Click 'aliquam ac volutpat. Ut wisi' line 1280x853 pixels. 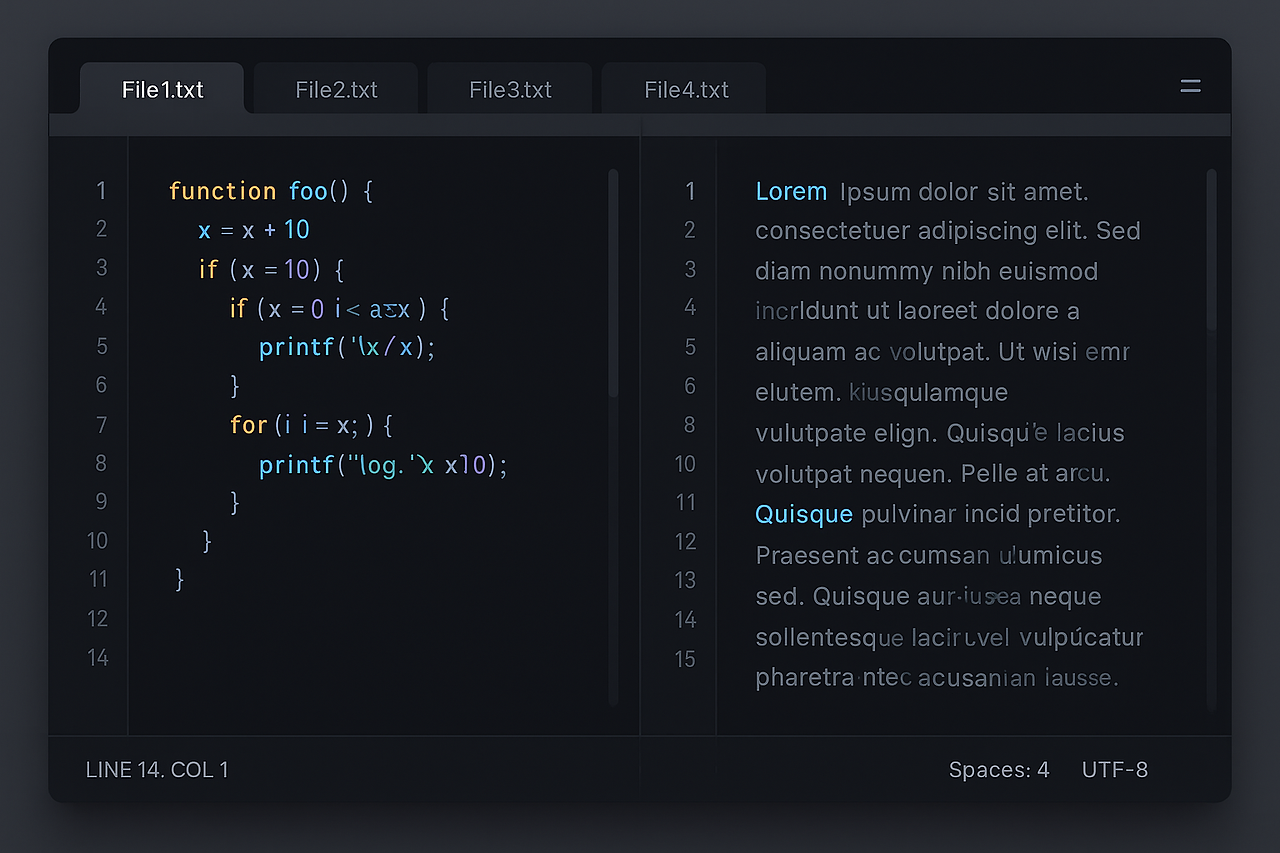[943, 353]
